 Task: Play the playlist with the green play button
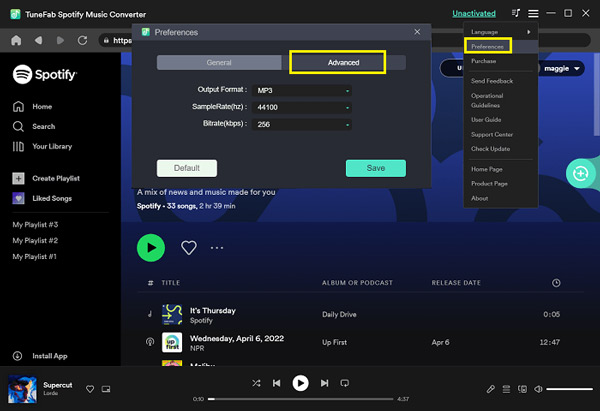coord(151,248)
